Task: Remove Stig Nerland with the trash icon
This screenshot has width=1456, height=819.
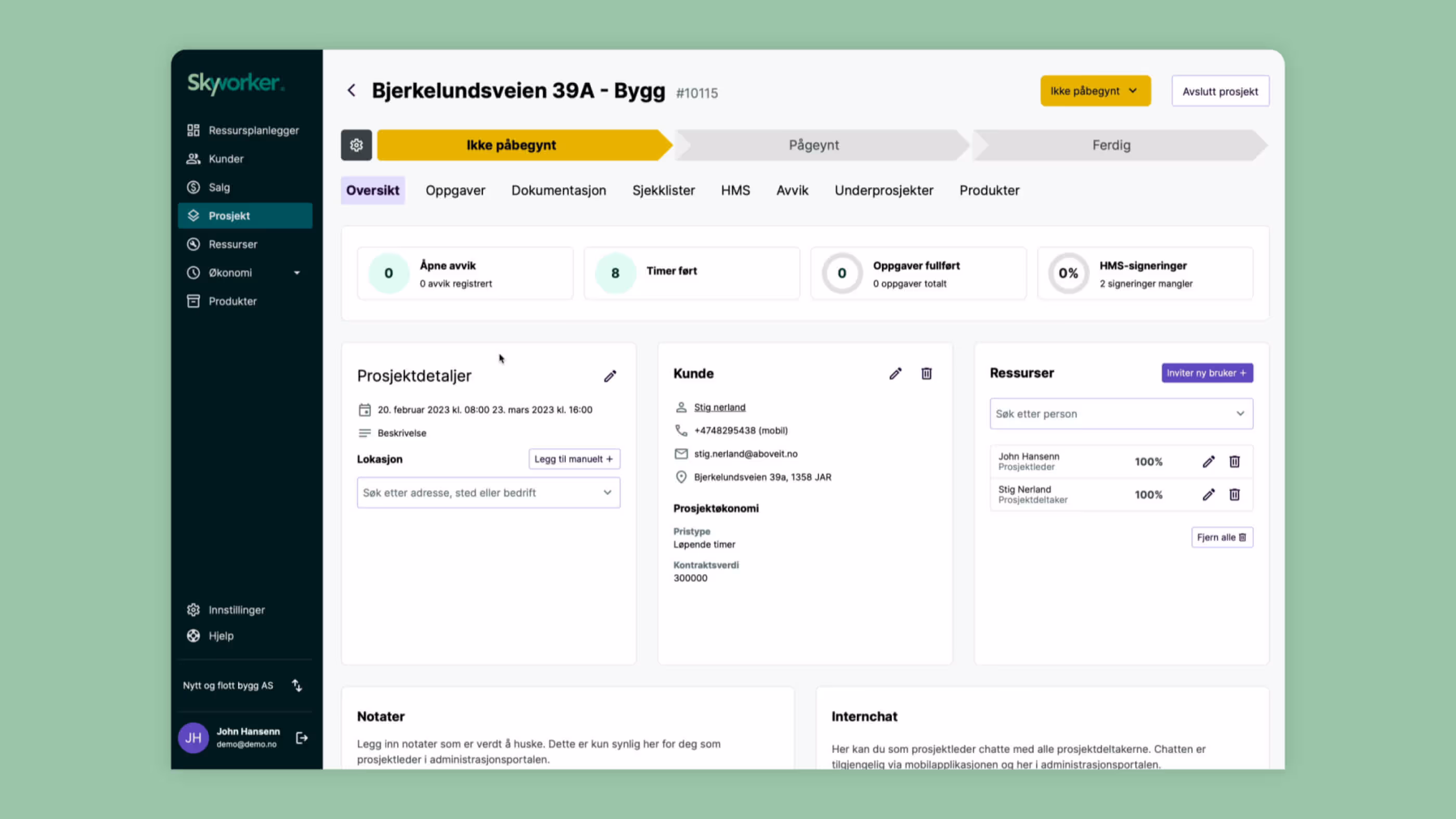Action: 1235,495
